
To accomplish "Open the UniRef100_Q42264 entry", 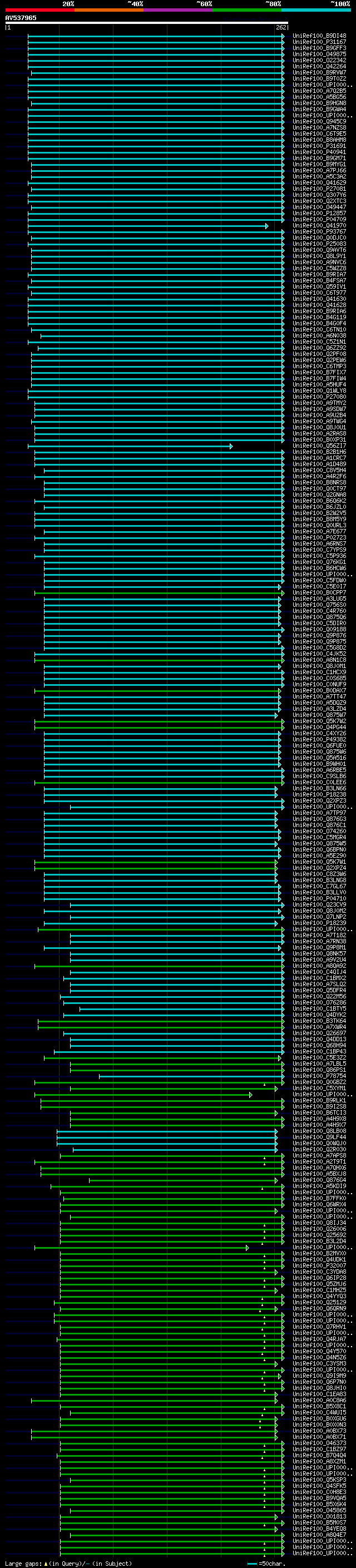I will (319, 66).
